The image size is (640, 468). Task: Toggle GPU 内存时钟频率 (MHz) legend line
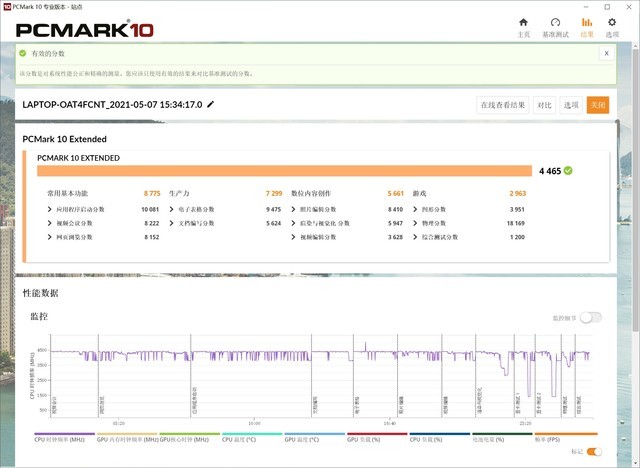pos(127,438)
